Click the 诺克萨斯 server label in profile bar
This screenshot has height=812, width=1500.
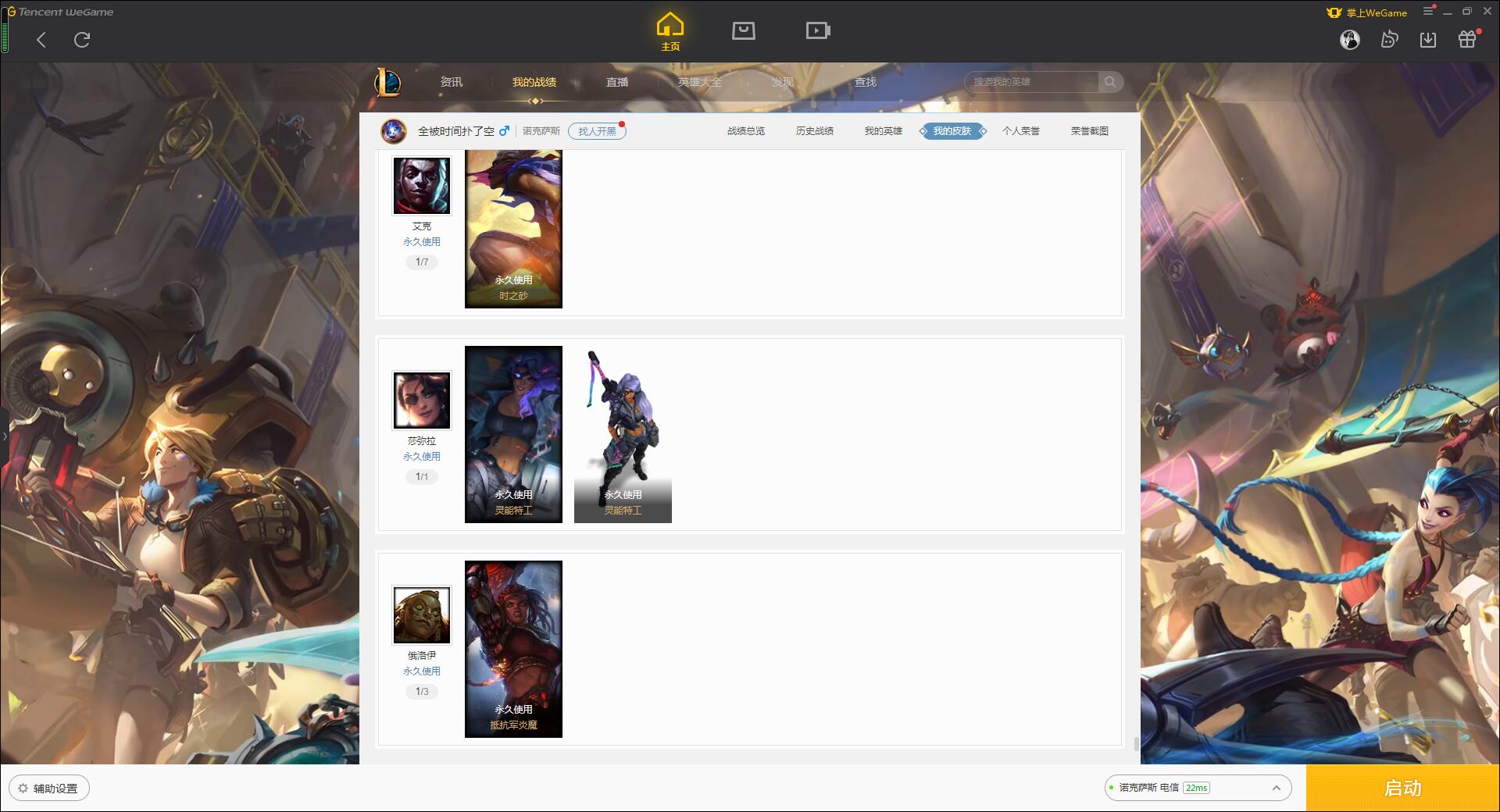coord(541,131)
